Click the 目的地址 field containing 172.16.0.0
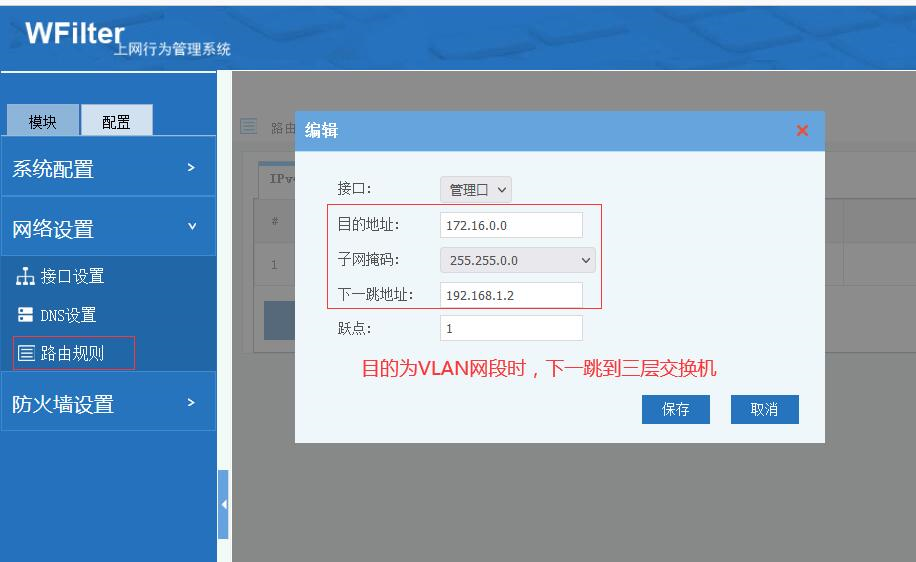The image size is (916, 562). pyautogui.click(x=511, y=225)
